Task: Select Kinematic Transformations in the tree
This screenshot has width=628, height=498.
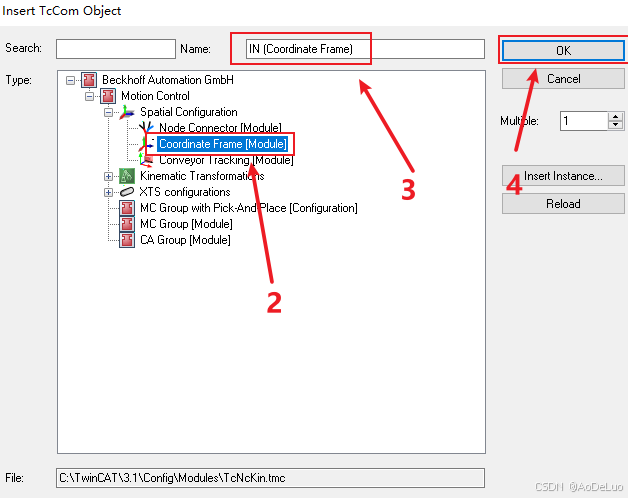Action: [202, 176]
